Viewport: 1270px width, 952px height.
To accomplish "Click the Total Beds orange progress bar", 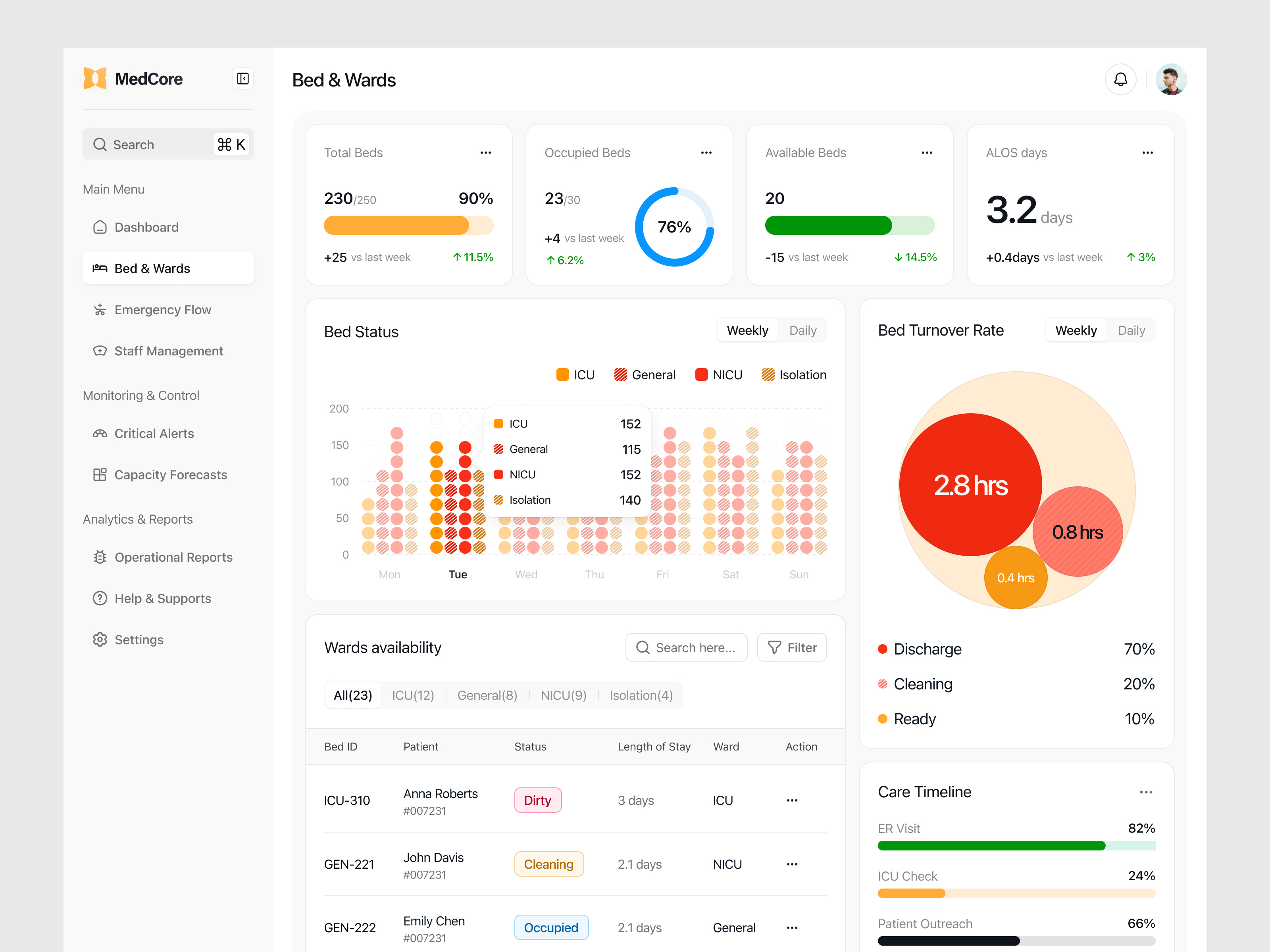I will pyautogui.click(x=408, y=226).
